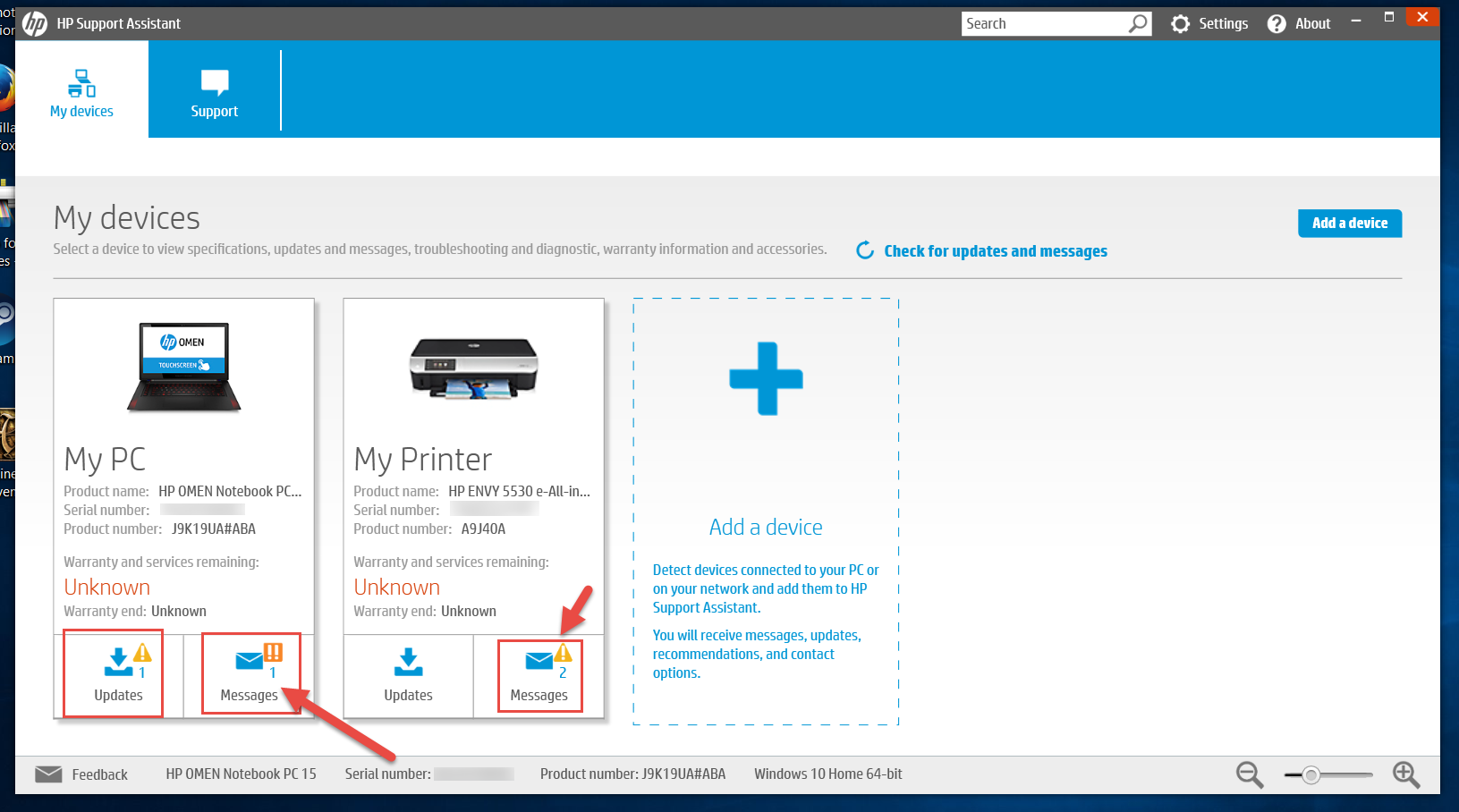This screenshot has width=1459, height=812.
Task: Open Messages for My Printer
Action: (539, 677)
